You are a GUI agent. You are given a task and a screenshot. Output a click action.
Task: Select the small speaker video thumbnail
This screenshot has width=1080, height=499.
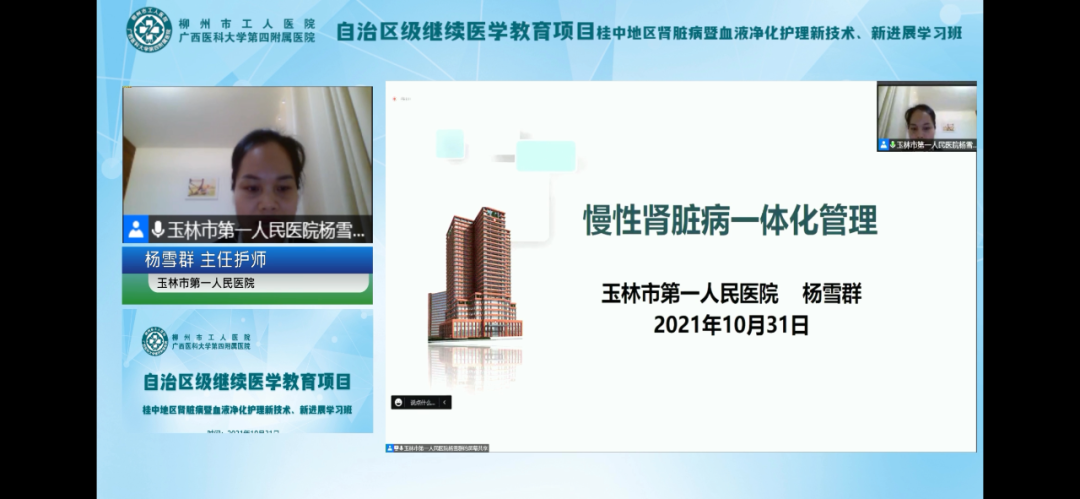click(926, 117)
